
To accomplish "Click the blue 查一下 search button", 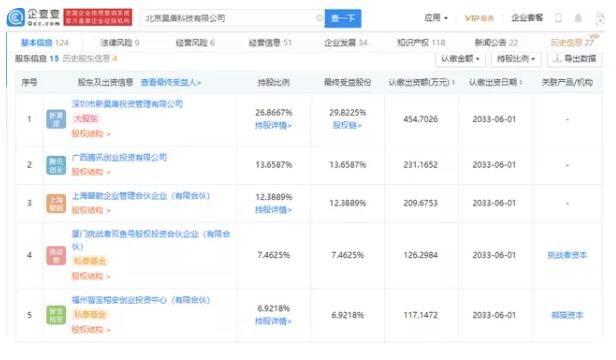I will coord(343,18).
